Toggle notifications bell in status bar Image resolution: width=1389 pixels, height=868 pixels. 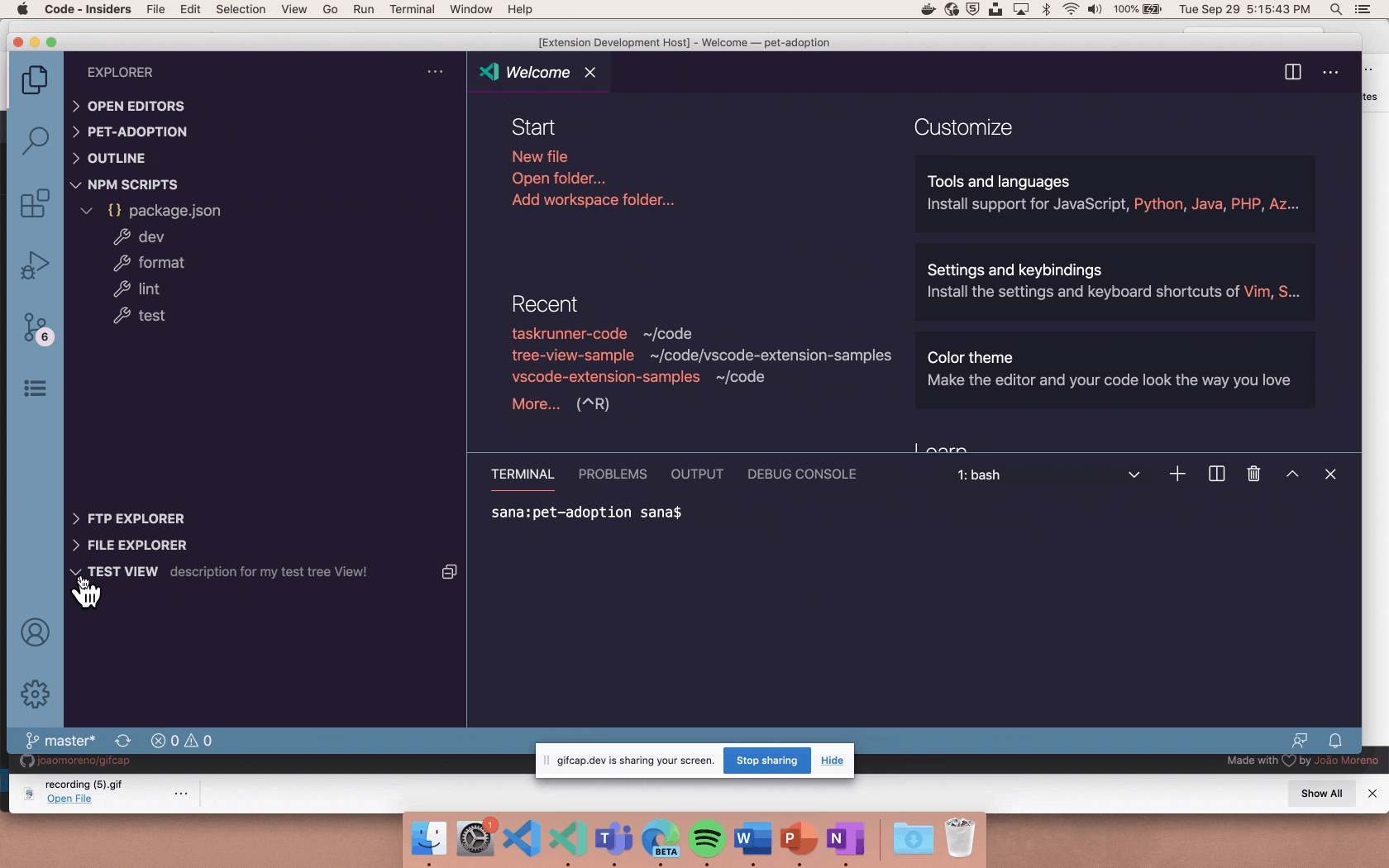click(x=1336, y=740)
